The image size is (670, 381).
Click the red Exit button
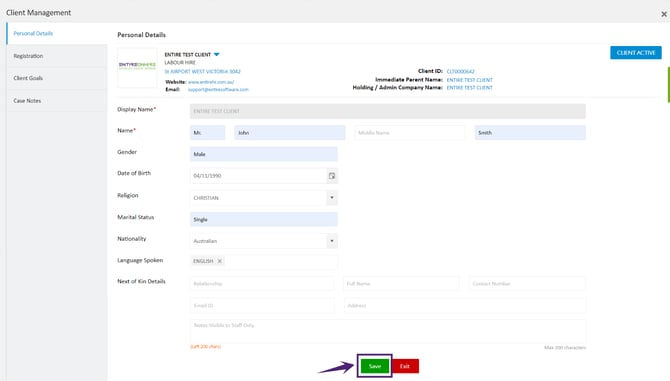pos(405,366)
